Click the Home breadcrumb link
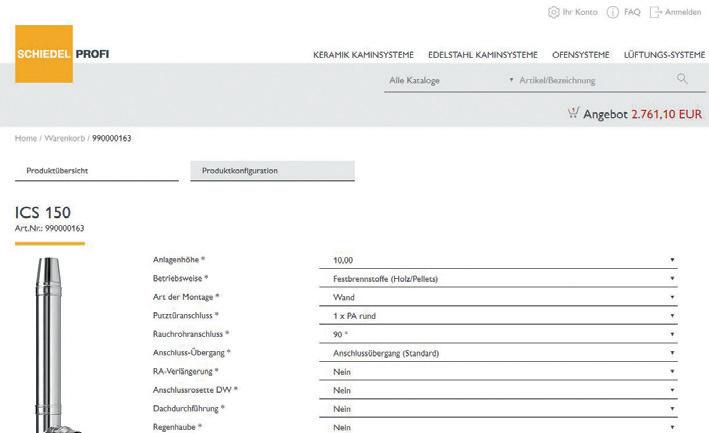Screen dimensions: 709x433 click(x=26, y=138)
